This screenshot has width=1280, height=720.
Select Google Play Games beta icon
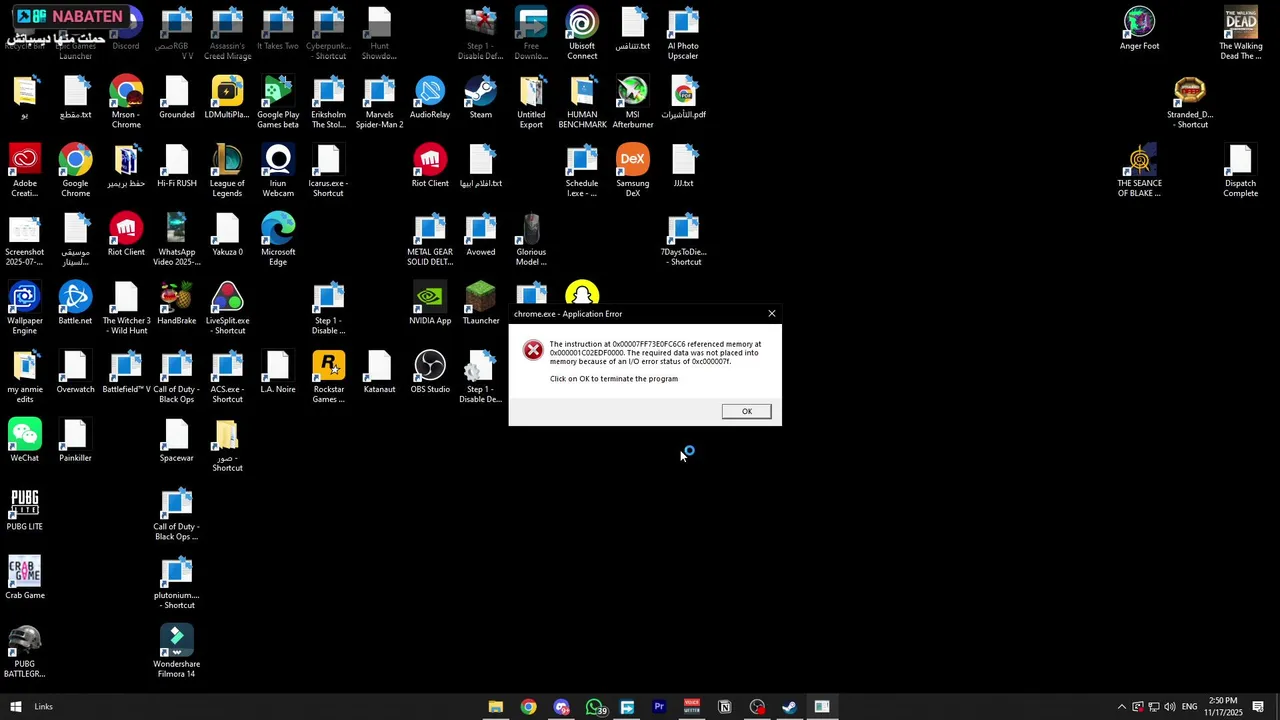(278, 102)
